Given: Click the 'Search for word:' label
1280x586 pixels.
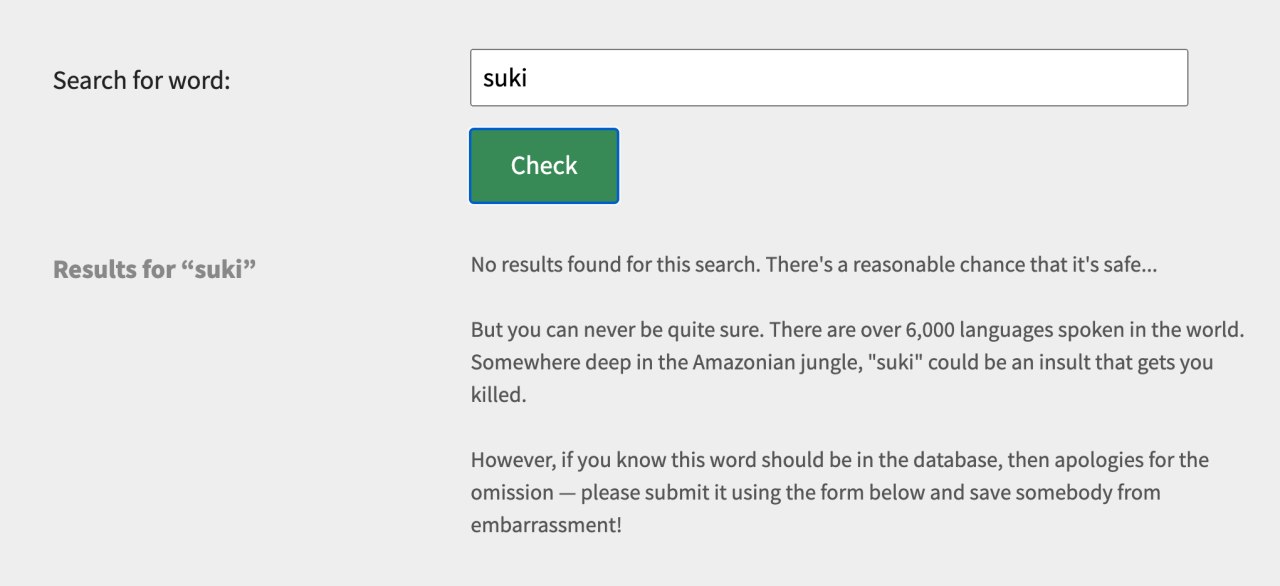Looking at the screenshot, I should point(142,80).
